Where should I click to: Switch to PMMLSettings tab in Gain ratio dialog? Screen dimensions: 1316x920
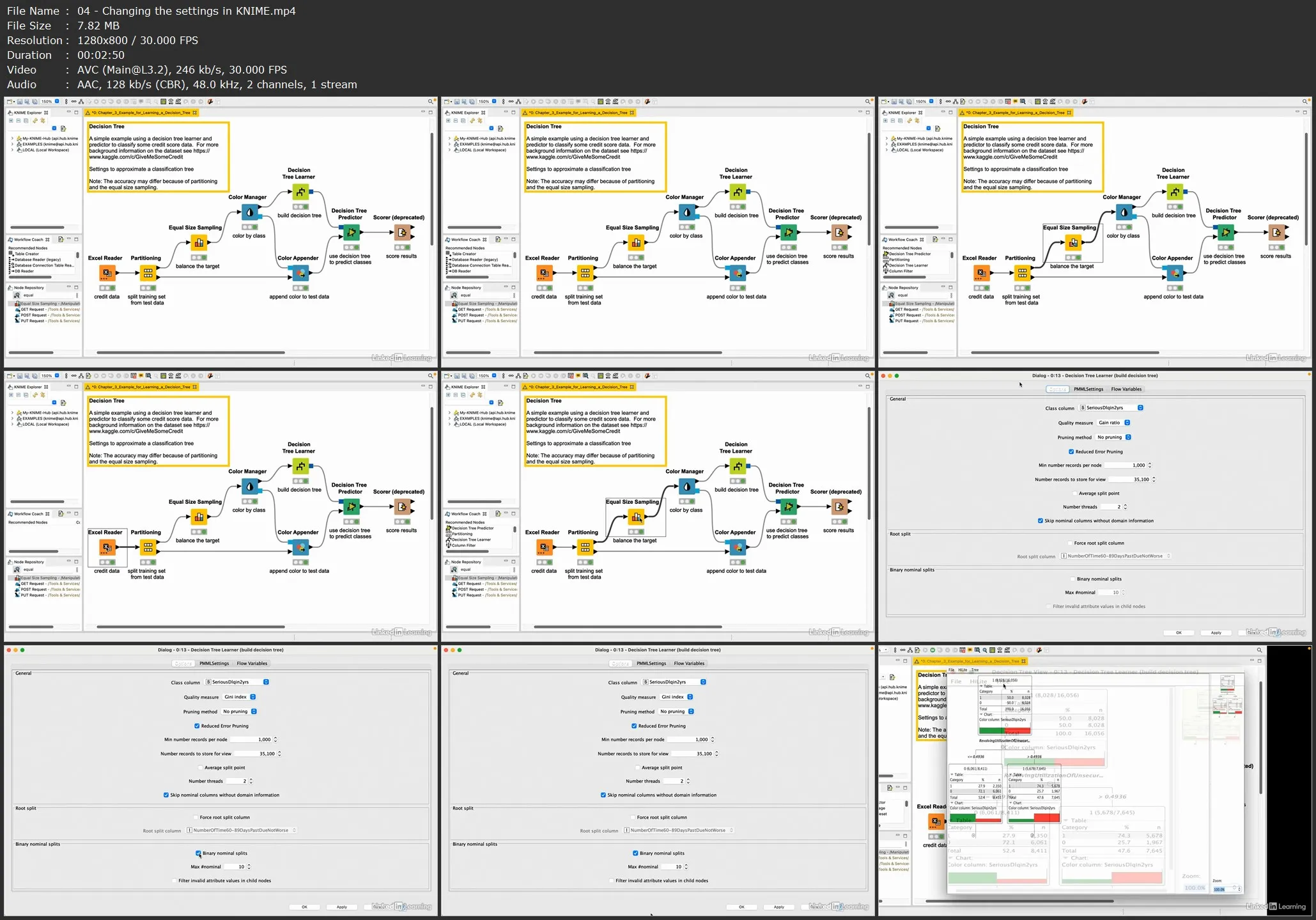pyautogui.click(x=1088, y=389)
